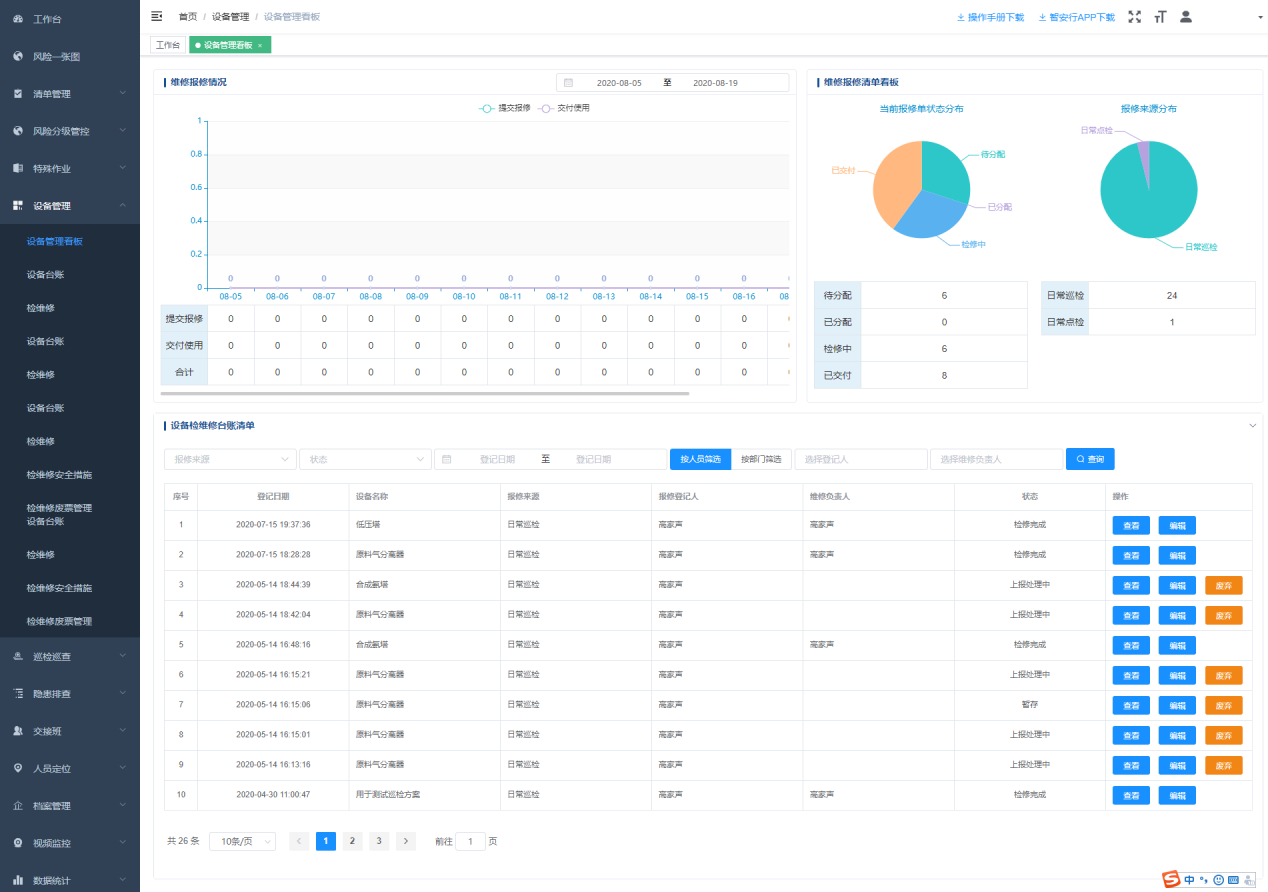1268x892 pixels.
Task: Click the 特殊作业 sidebar icon
Action: point(18,168)
